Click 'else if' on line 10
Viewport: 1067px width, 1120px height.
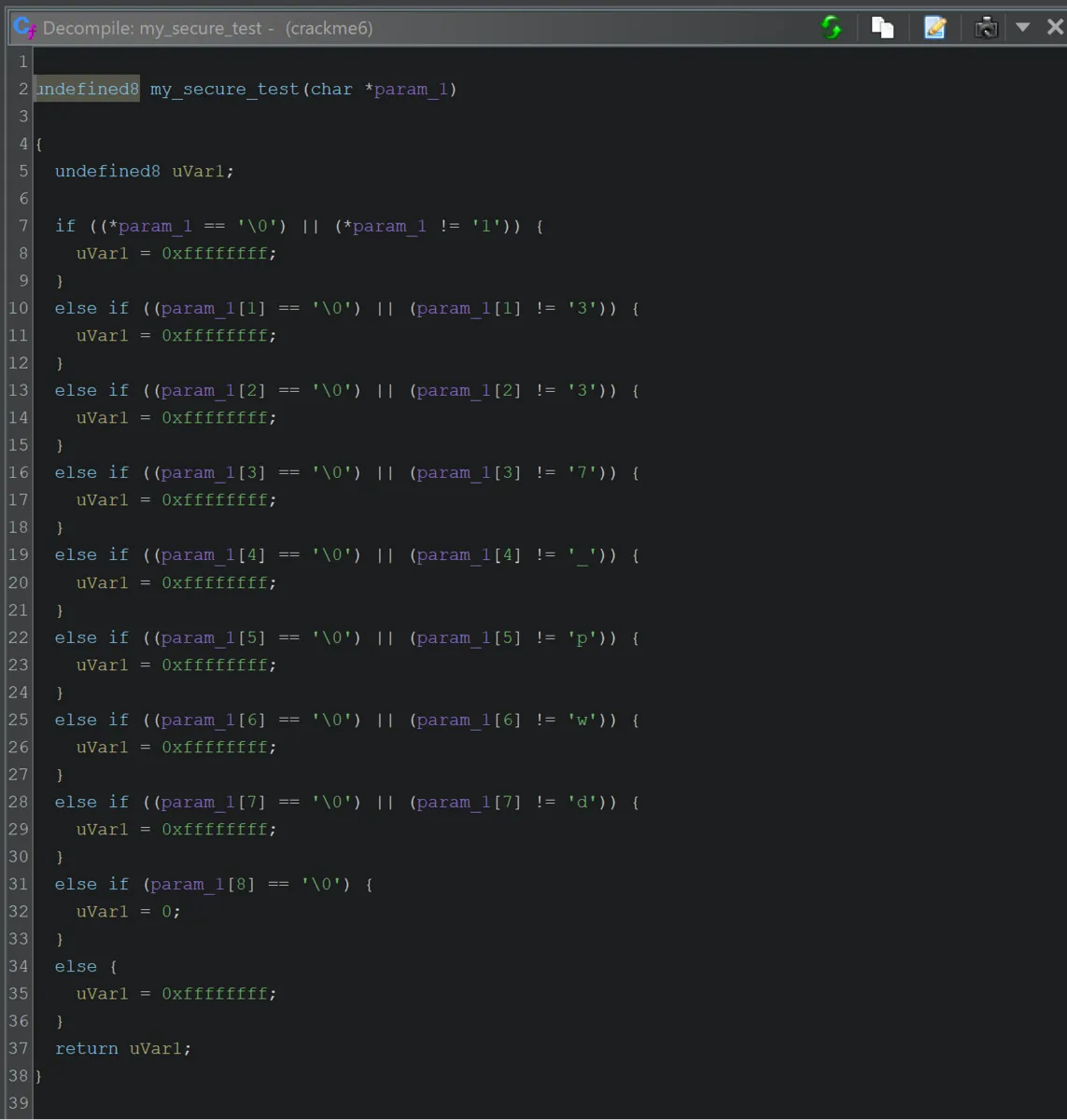point(91,308)
